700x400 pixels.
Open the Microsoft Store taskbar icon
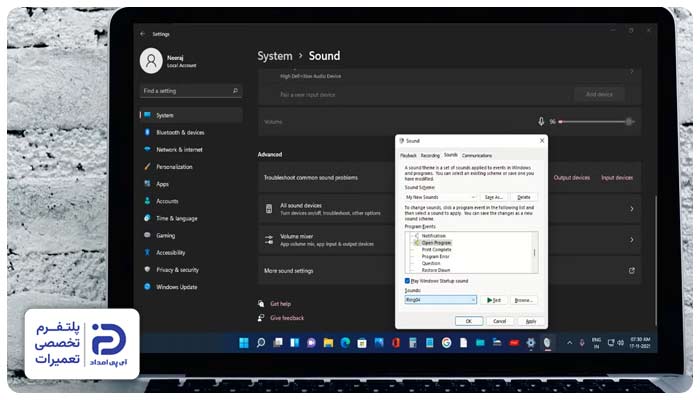click(362, 343)
